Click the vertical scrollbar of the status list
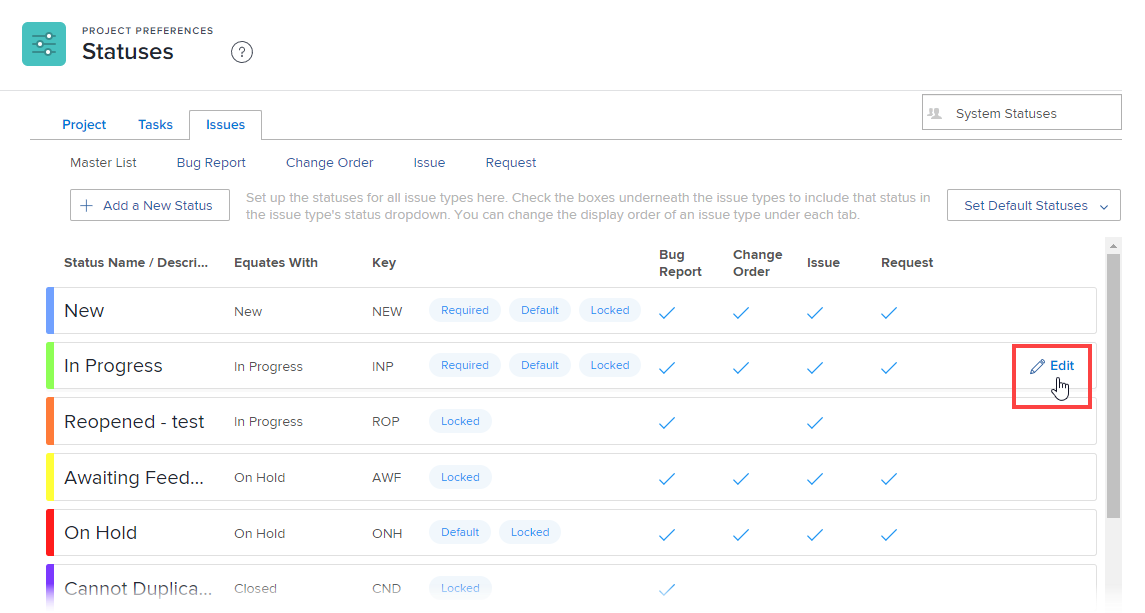 (1113, 380)
